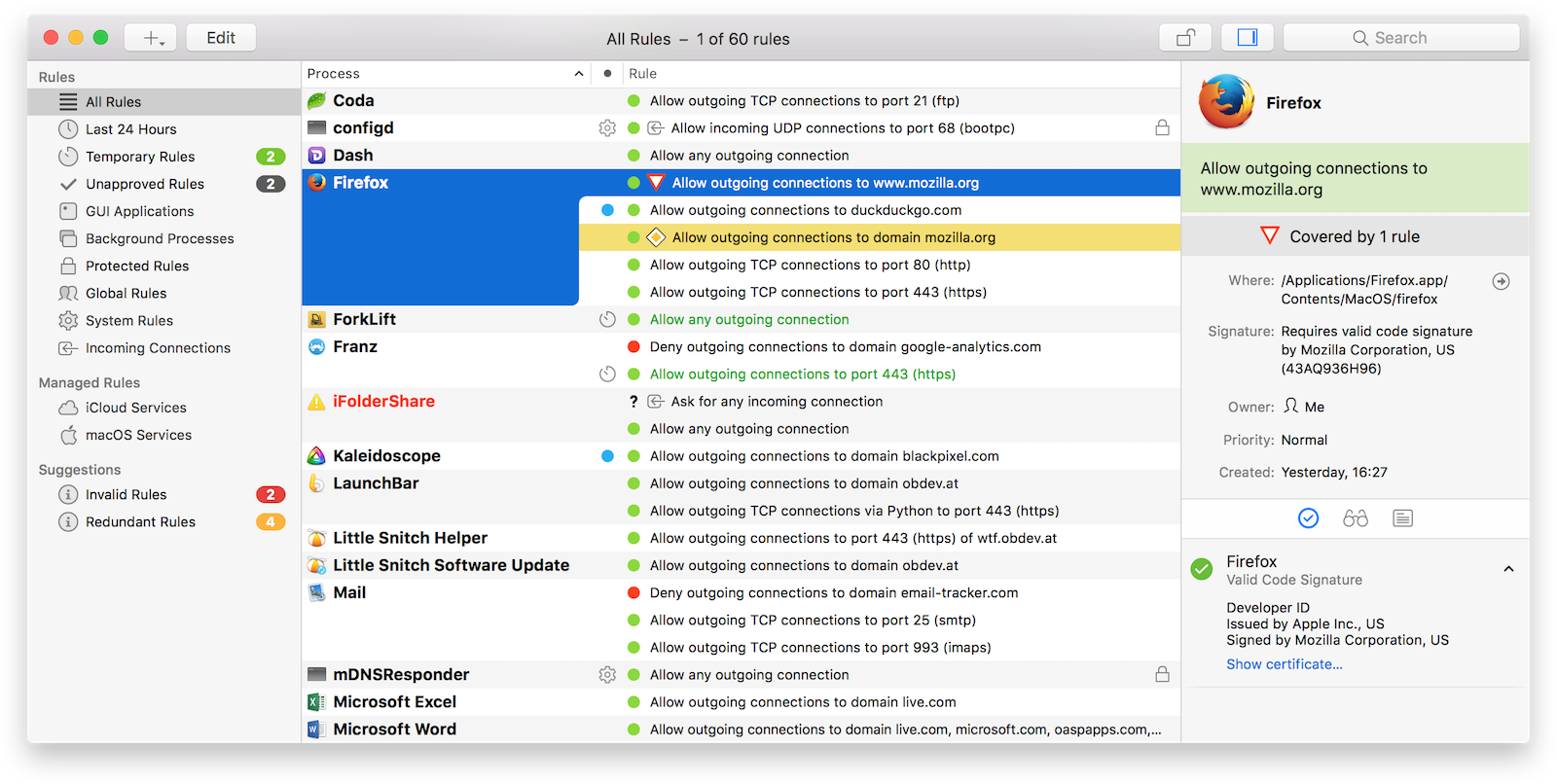
Task: Click the iFolderShare warning icon
Action: pos(316,402)
